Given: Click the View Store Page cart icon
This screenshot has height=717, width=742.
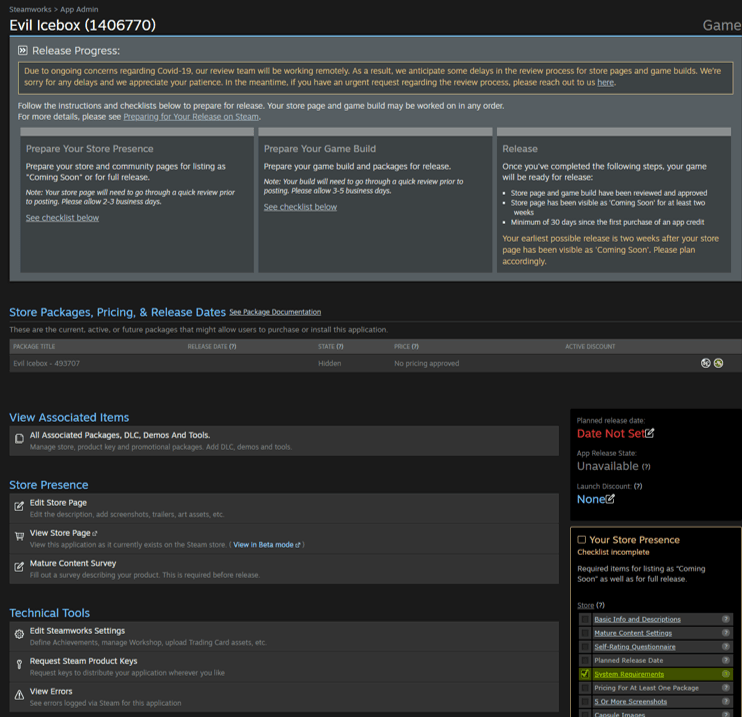Looking at the screenshot, I should [x=19, y=536].
